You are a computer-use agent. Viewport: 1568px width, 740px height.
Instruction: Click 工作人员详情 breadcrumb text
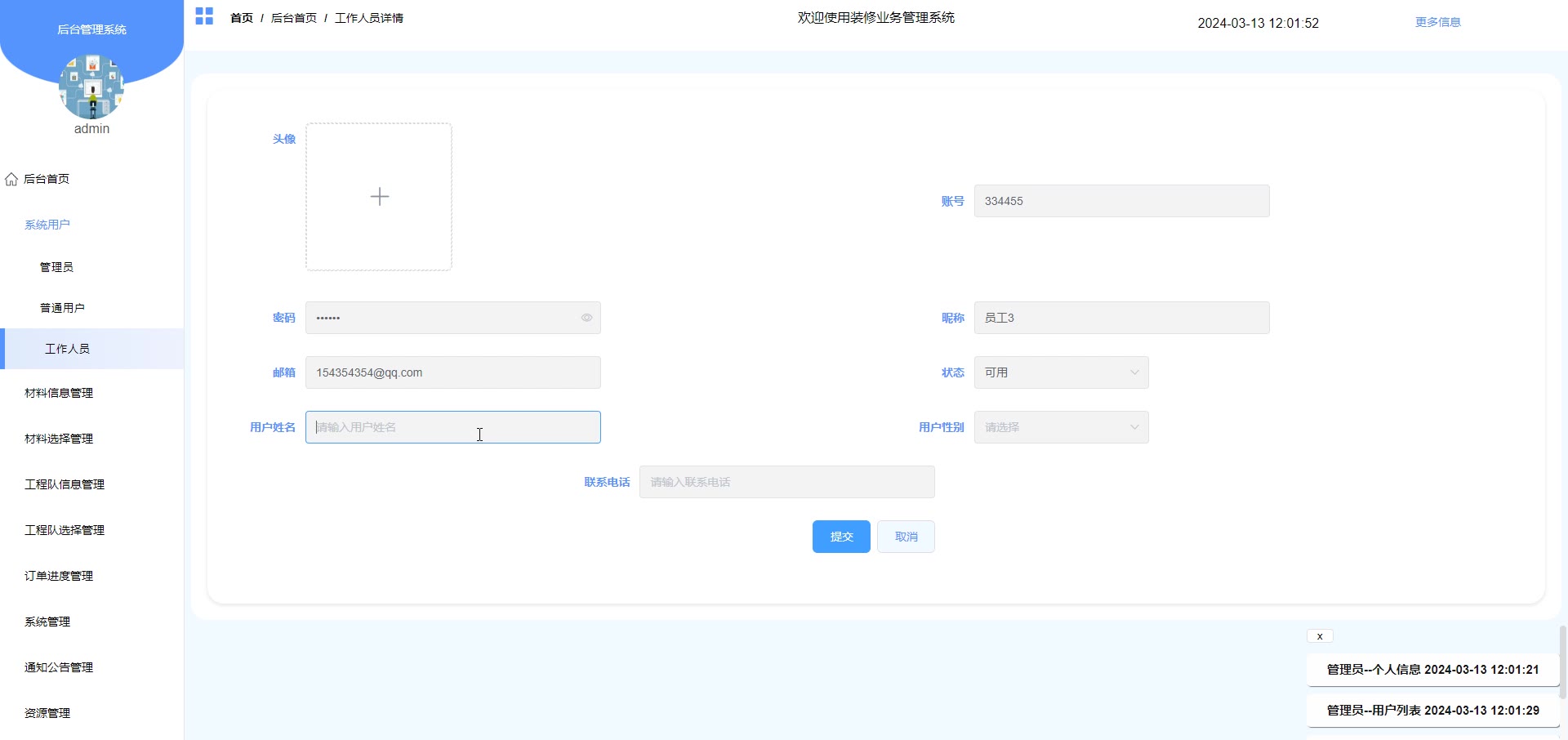(369, 18)
